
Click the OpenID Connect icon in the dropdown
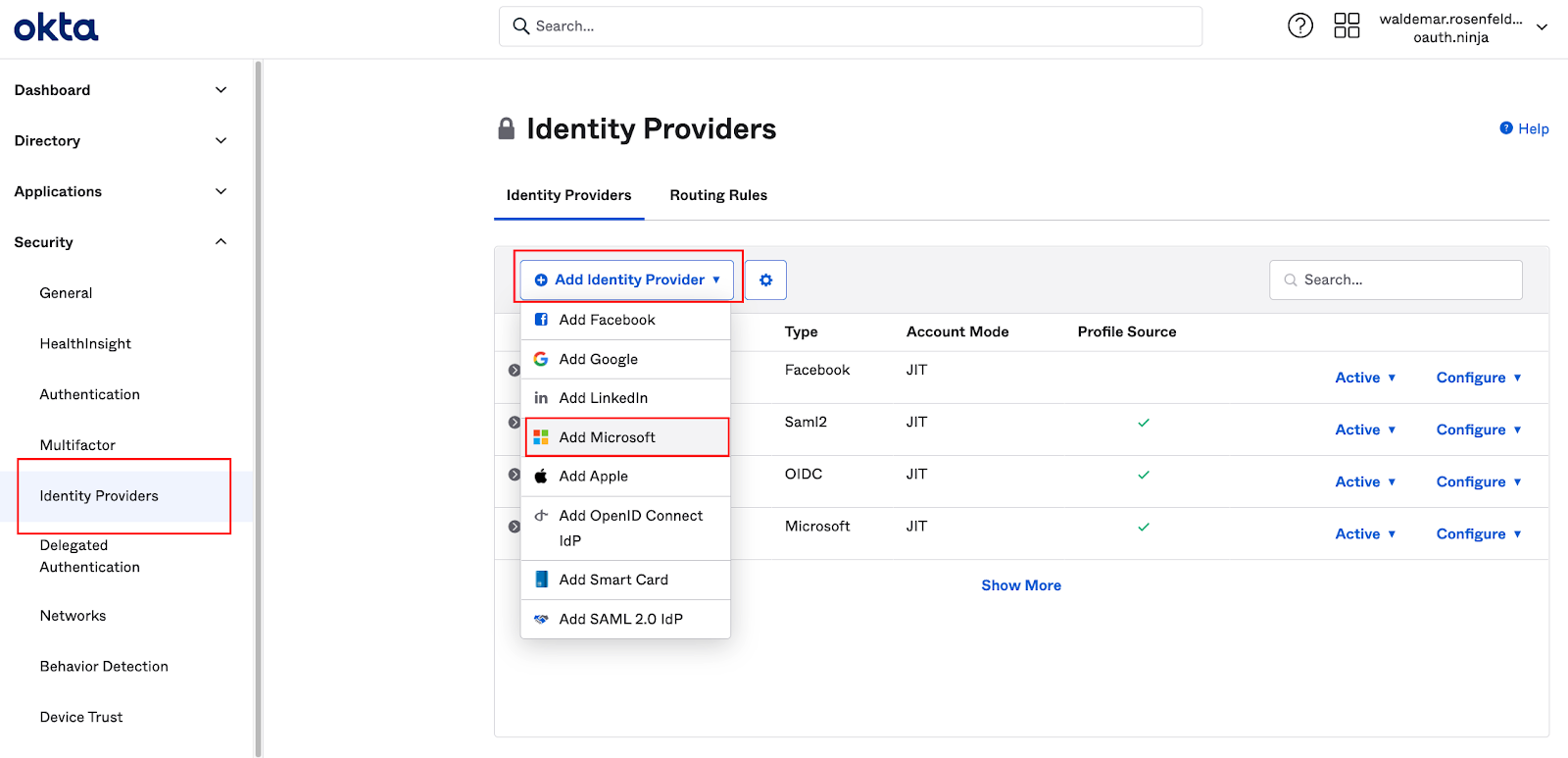point(541,515)
